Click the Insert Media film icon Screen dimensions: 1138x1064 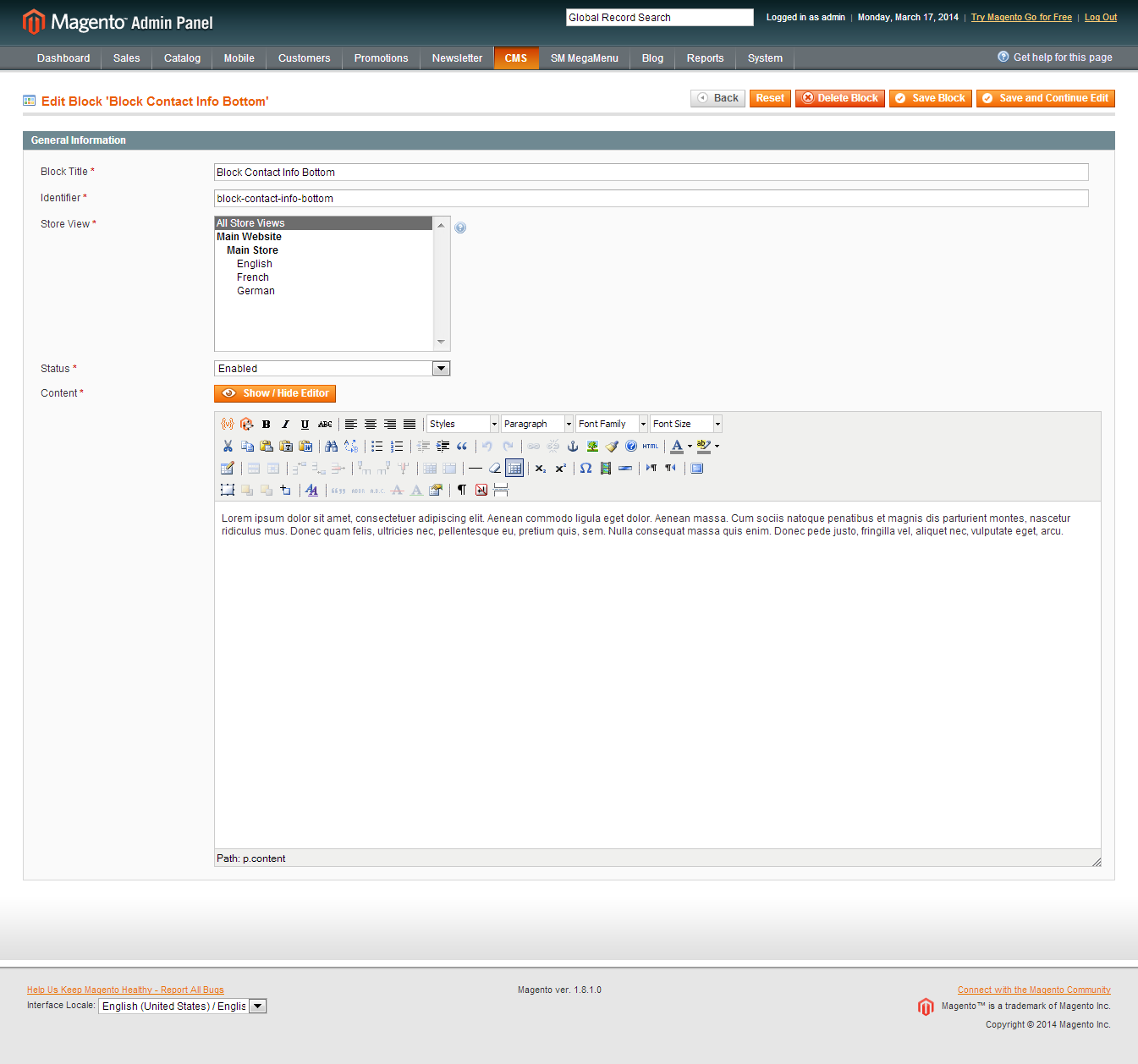(x=605, y=468)
